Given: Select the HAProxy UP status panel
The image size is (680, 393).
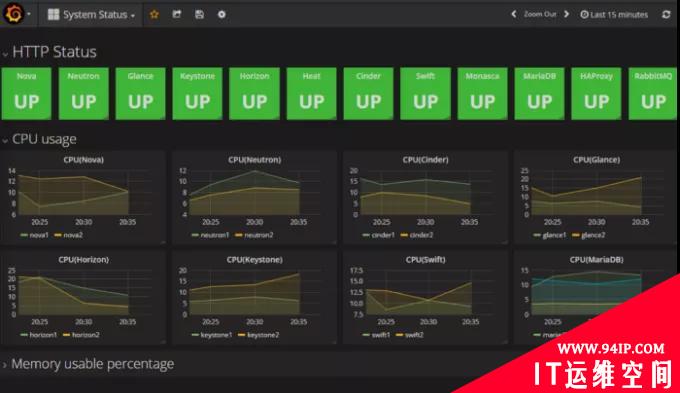Looking at the screenshot, I should coord(596,93).
